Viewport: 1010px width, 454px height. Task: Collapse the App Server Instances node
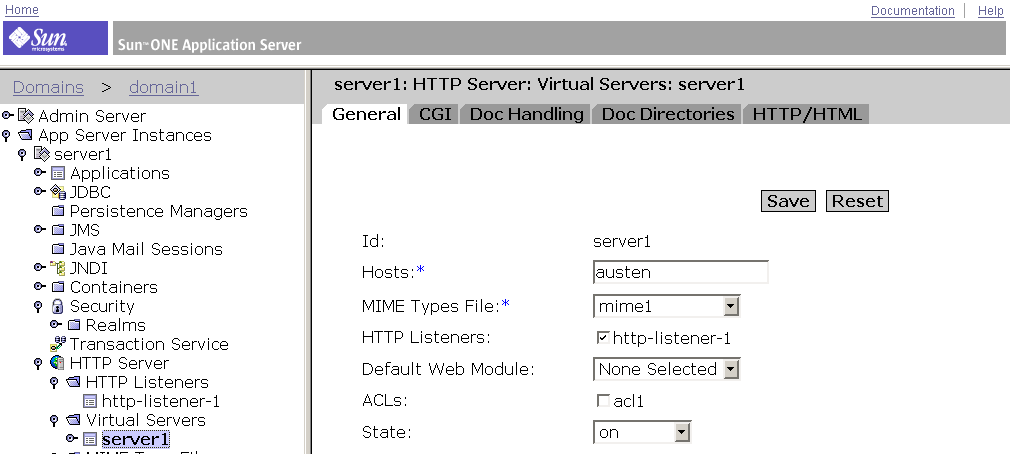(7, 136)
